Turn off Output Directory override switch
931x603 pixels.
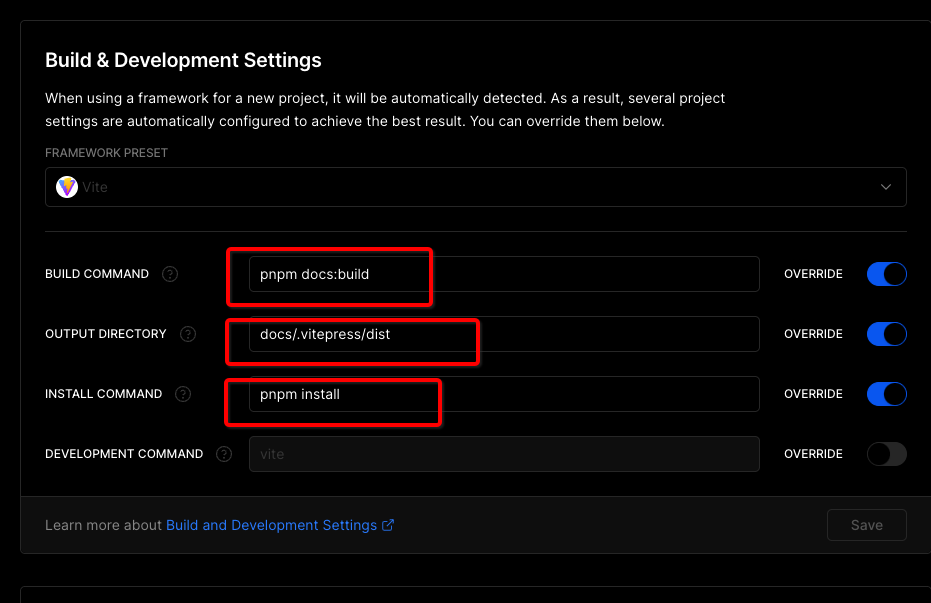coord(886,334)
